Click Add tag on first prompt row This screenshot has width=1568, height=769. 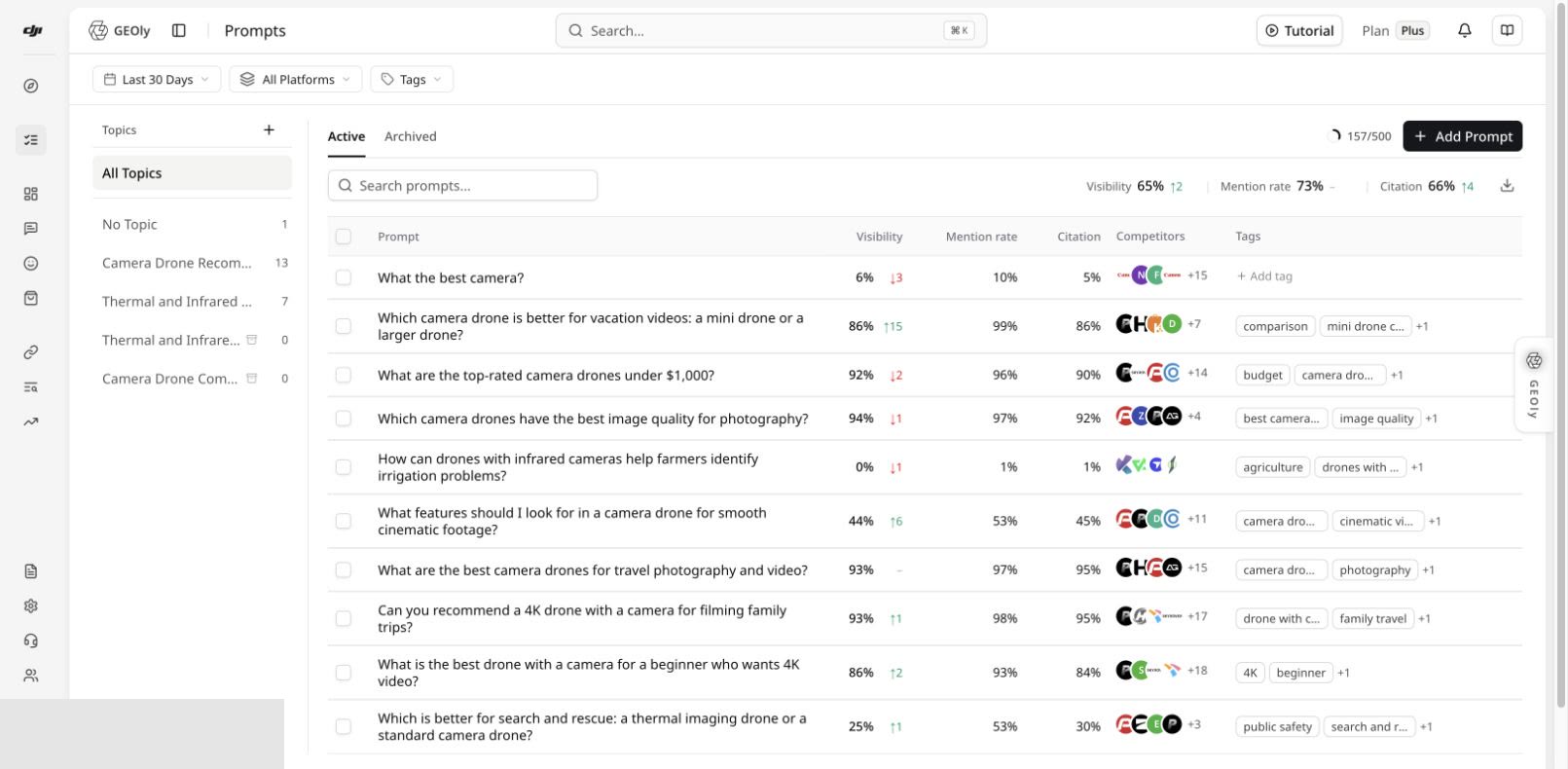pos(1264,276)
